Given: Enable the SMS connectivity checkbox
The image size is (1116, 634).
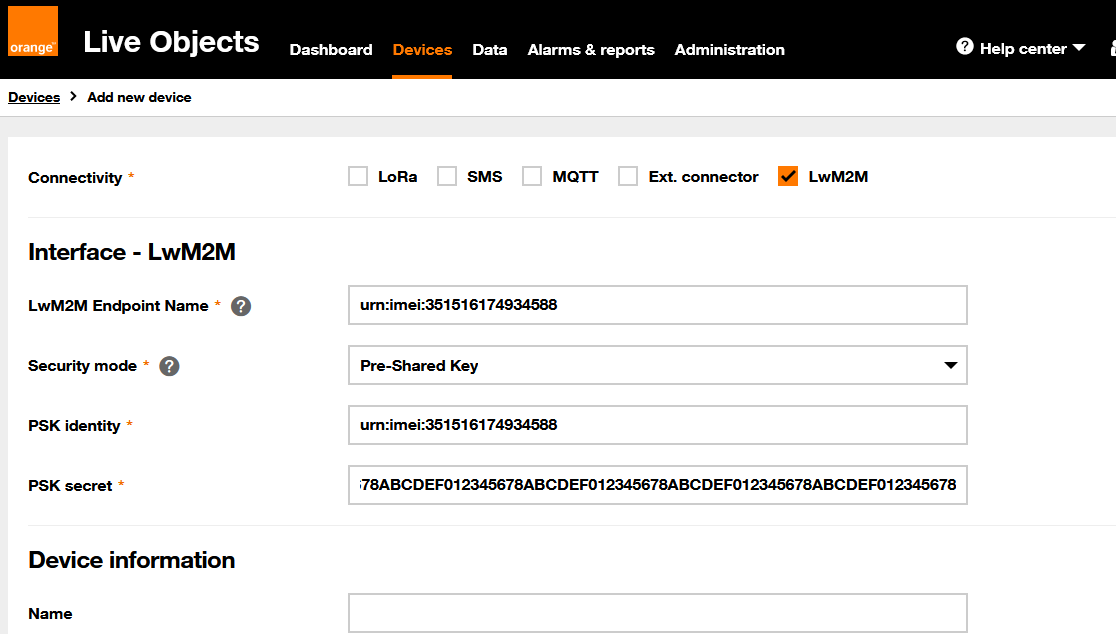Looking at the screenshot, I should click(447, 177).
